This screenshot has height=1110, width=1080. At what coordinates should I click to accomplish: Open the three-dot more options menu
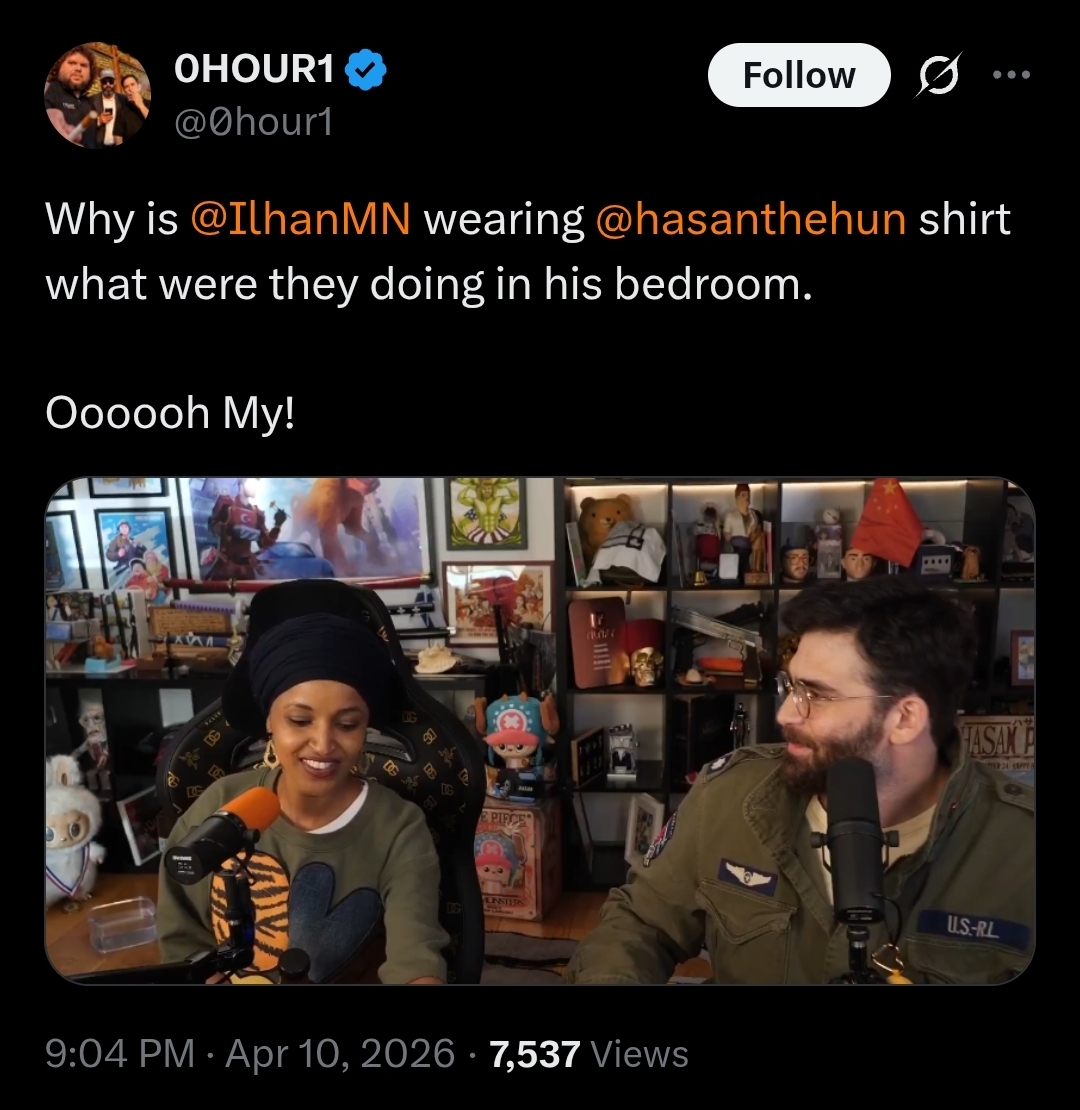click(x=1012, y=74)
